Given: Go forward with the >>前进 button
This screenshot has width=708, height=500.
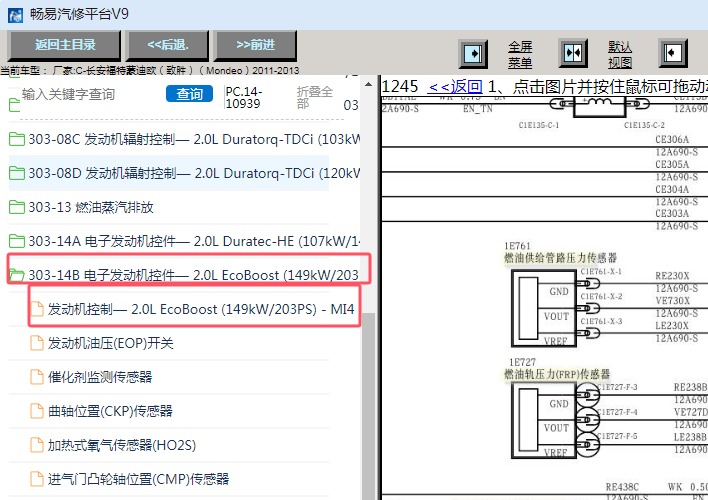Looking at the screenshot, I should click(x=255, y=45).
